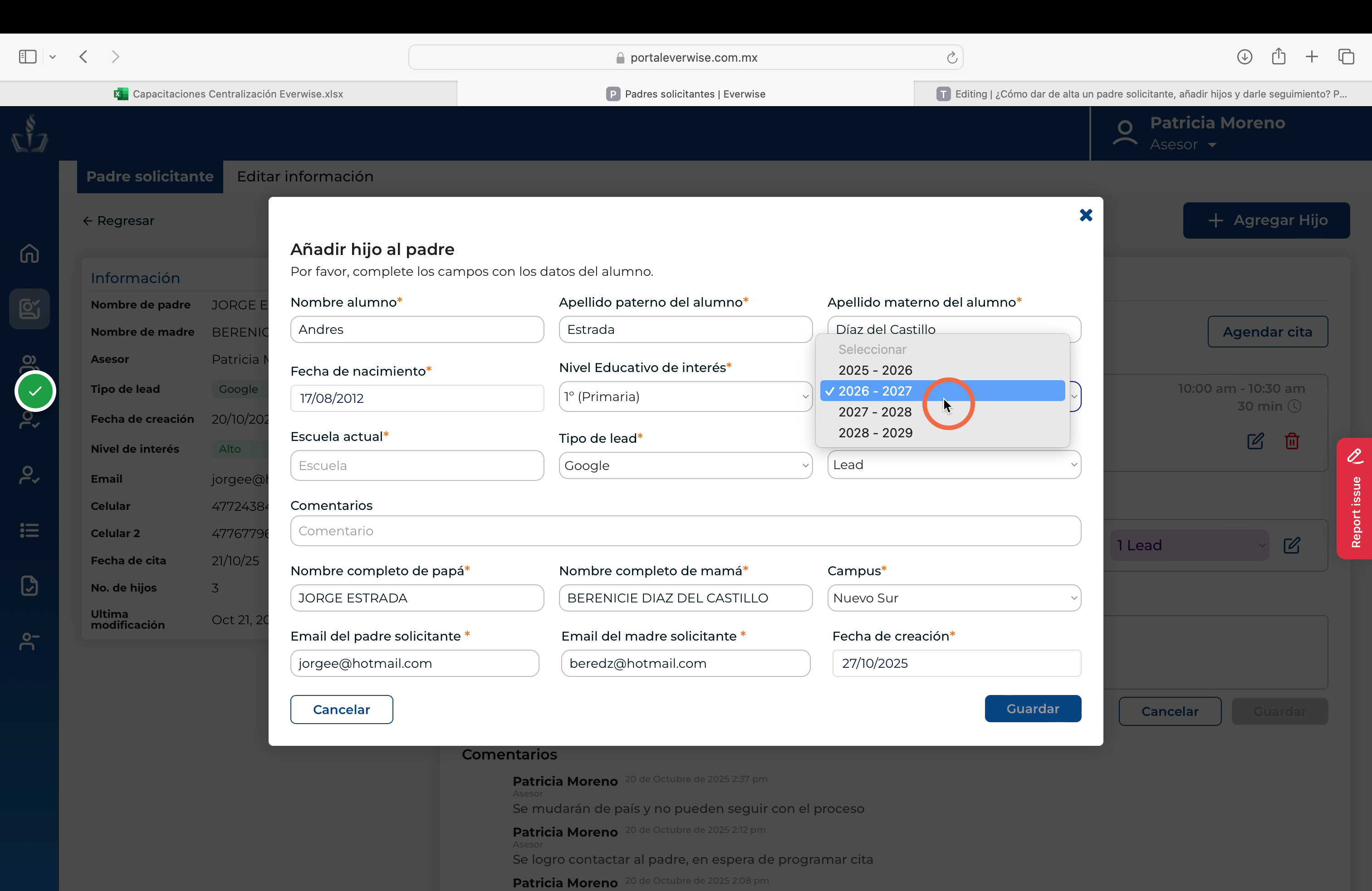The width and height of the screenshot is (1372, 891).
Task: Click the red trash delete icon
Action: (x=1292, y=441)
